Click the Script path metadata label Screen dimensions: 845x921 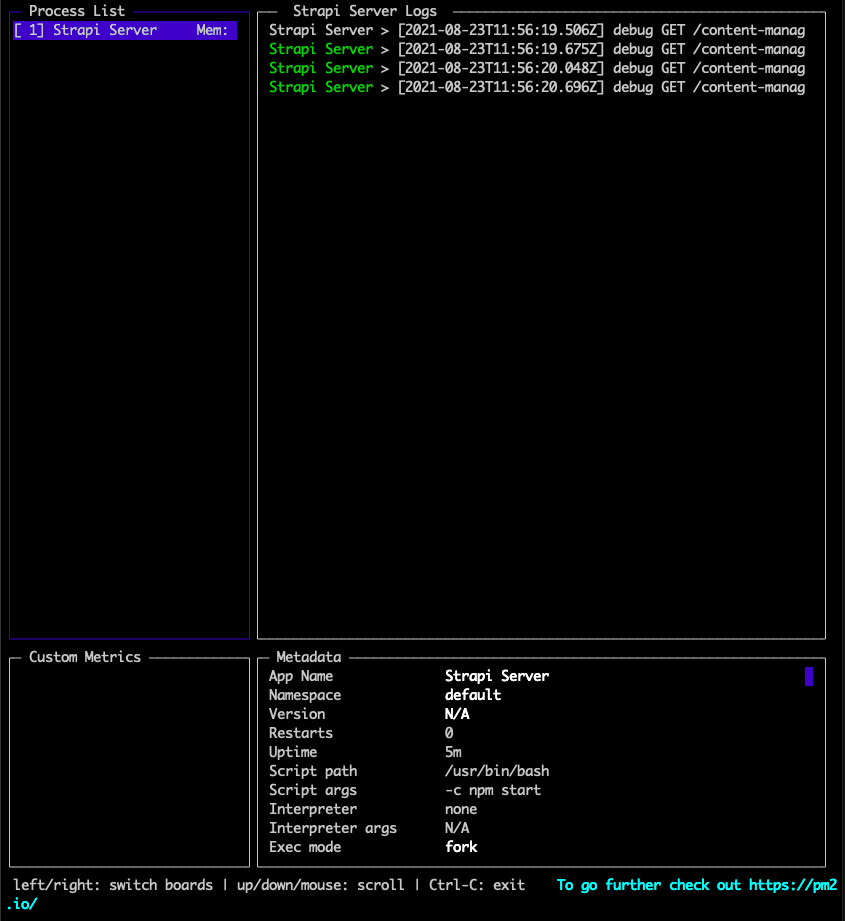(313, 771)
